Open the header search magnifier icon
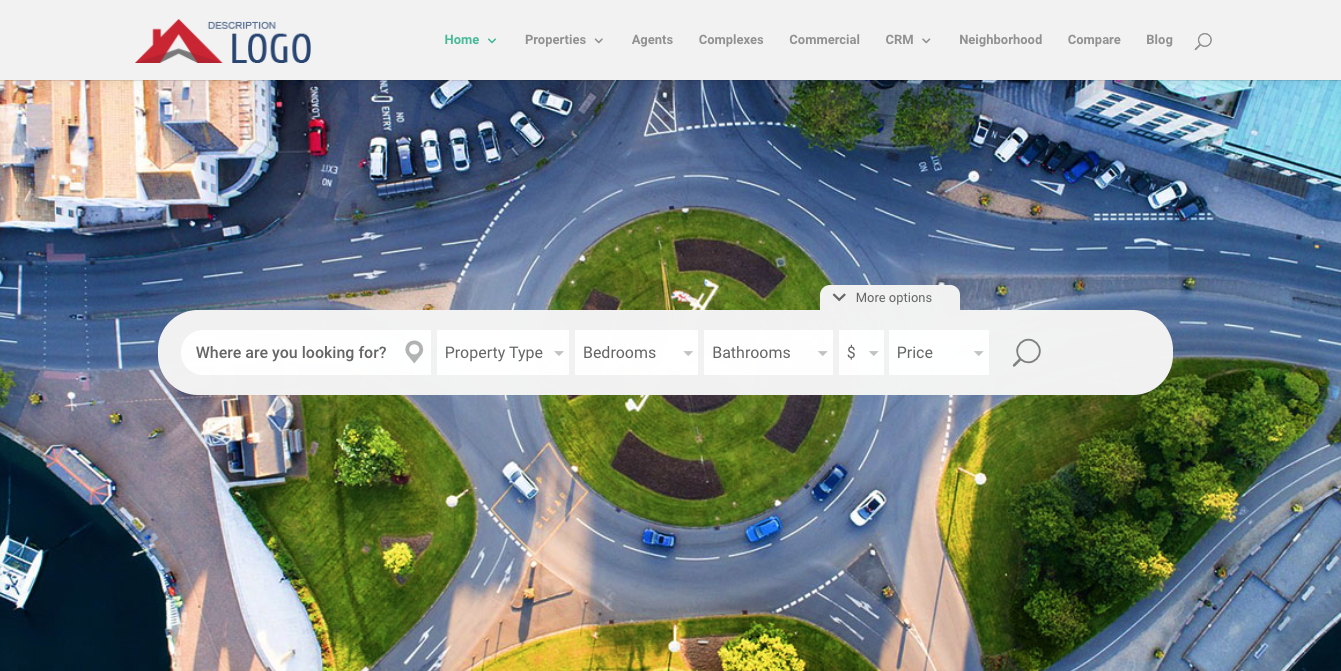Viewport: 1341px width, 671px height. pos(1203,41)
